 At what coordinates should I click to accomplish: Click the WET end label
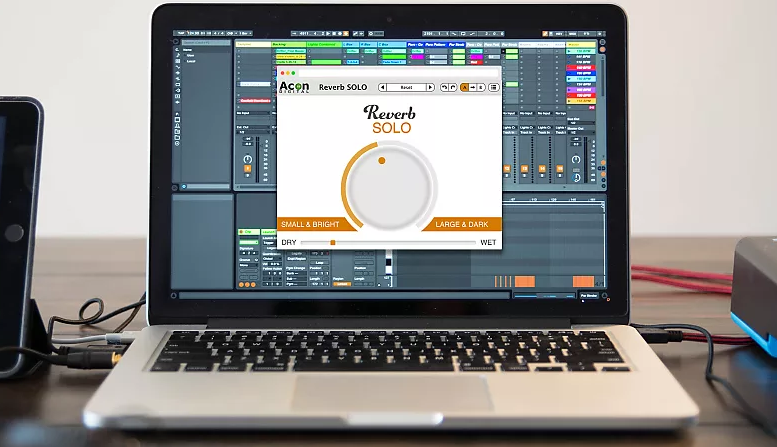(x=488, y=242)
